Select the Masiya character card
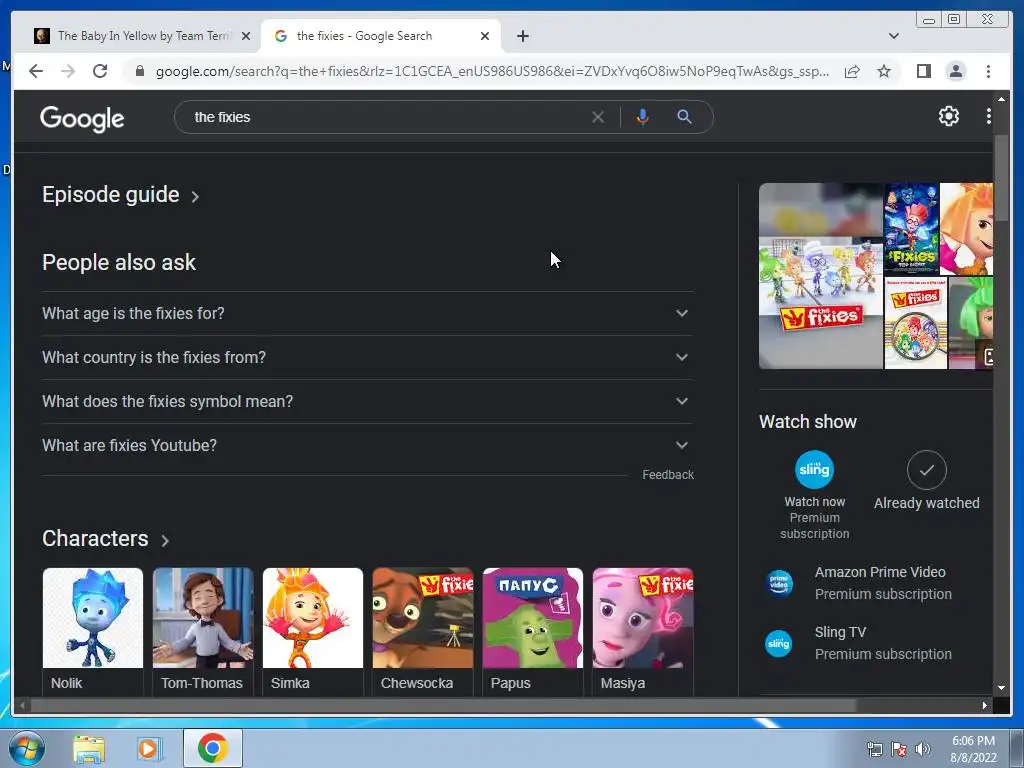The image size is (1024, 768). pos(643,631)
